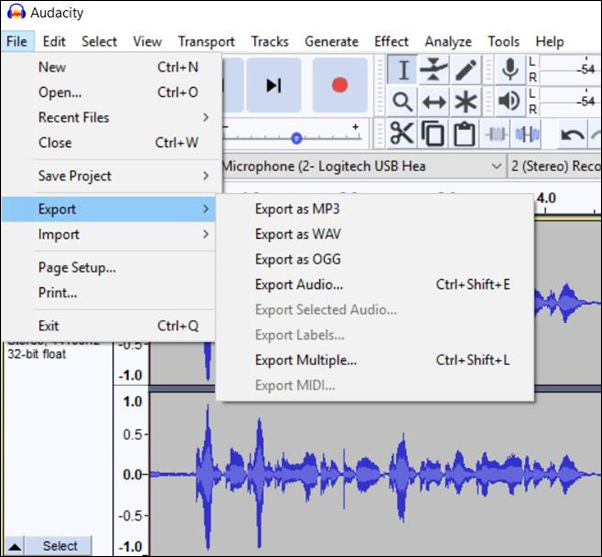Click the 4.0 mark on the timeline ruler

(546, 198)
